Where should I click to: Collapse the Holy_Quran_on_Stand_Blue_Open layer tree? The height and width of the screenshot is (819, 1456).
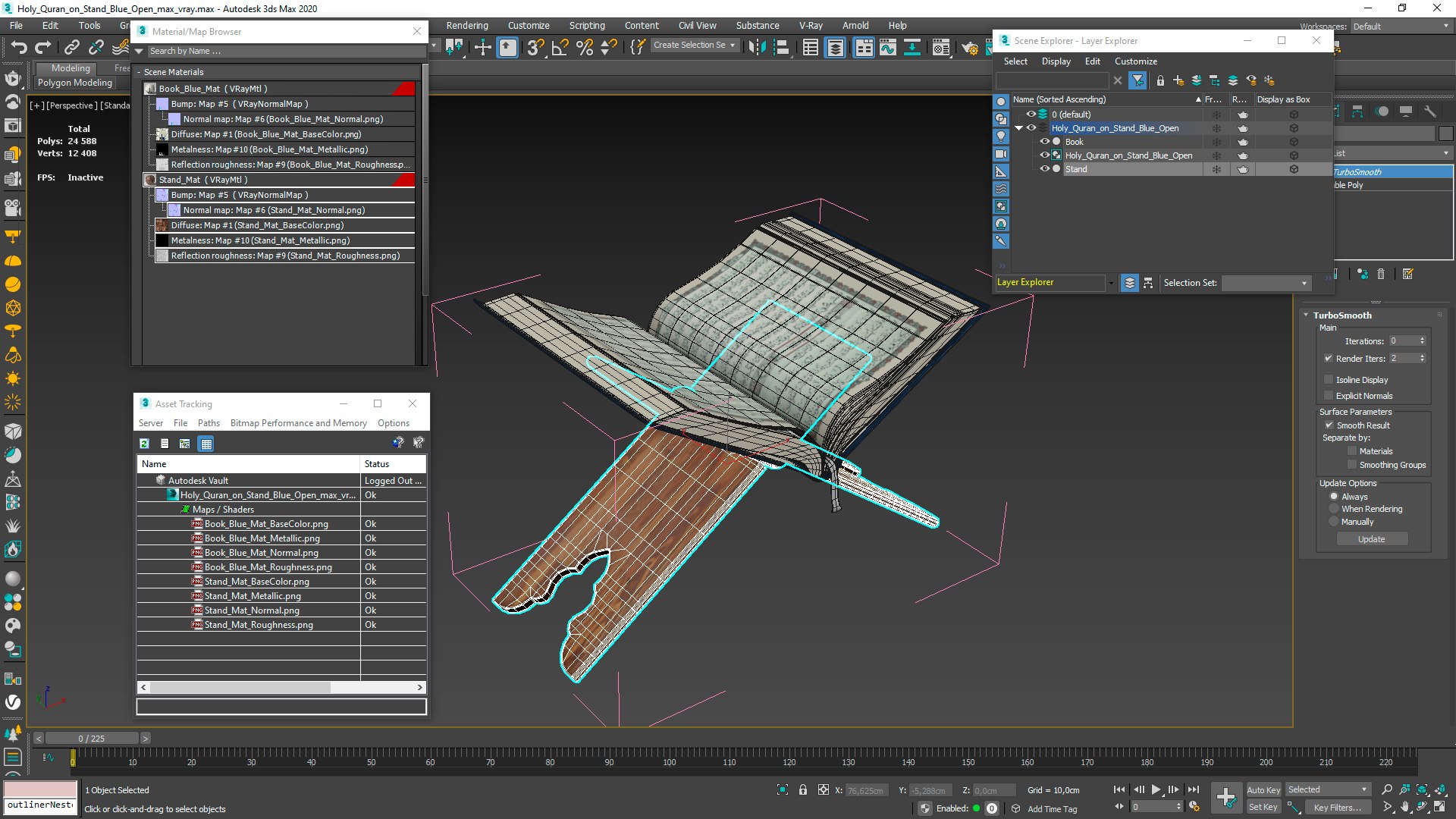click(x=1018, y=128)
